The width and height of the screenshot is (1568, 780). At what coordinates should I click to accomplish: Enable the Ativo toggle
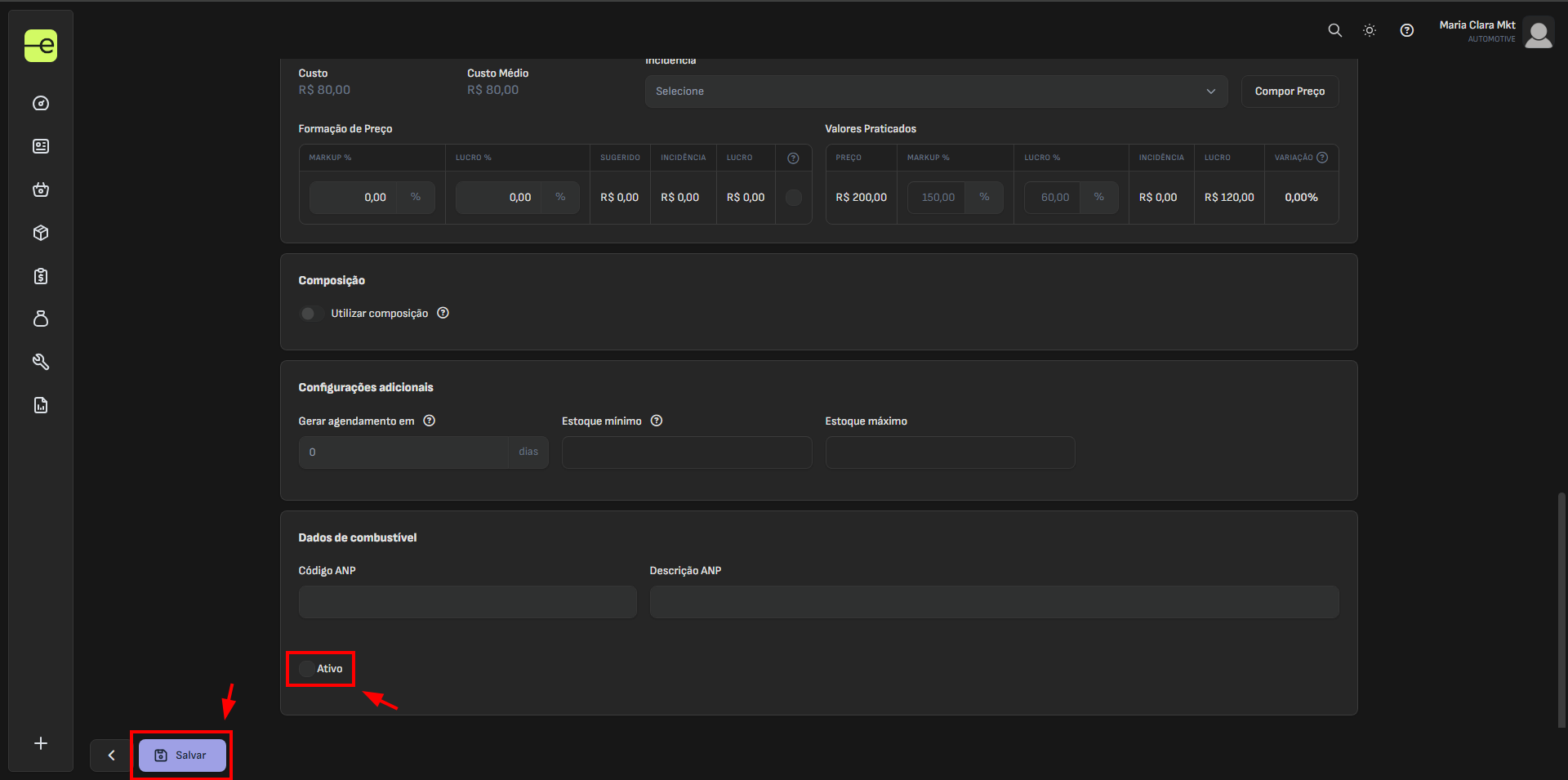[x=307, y=669]
